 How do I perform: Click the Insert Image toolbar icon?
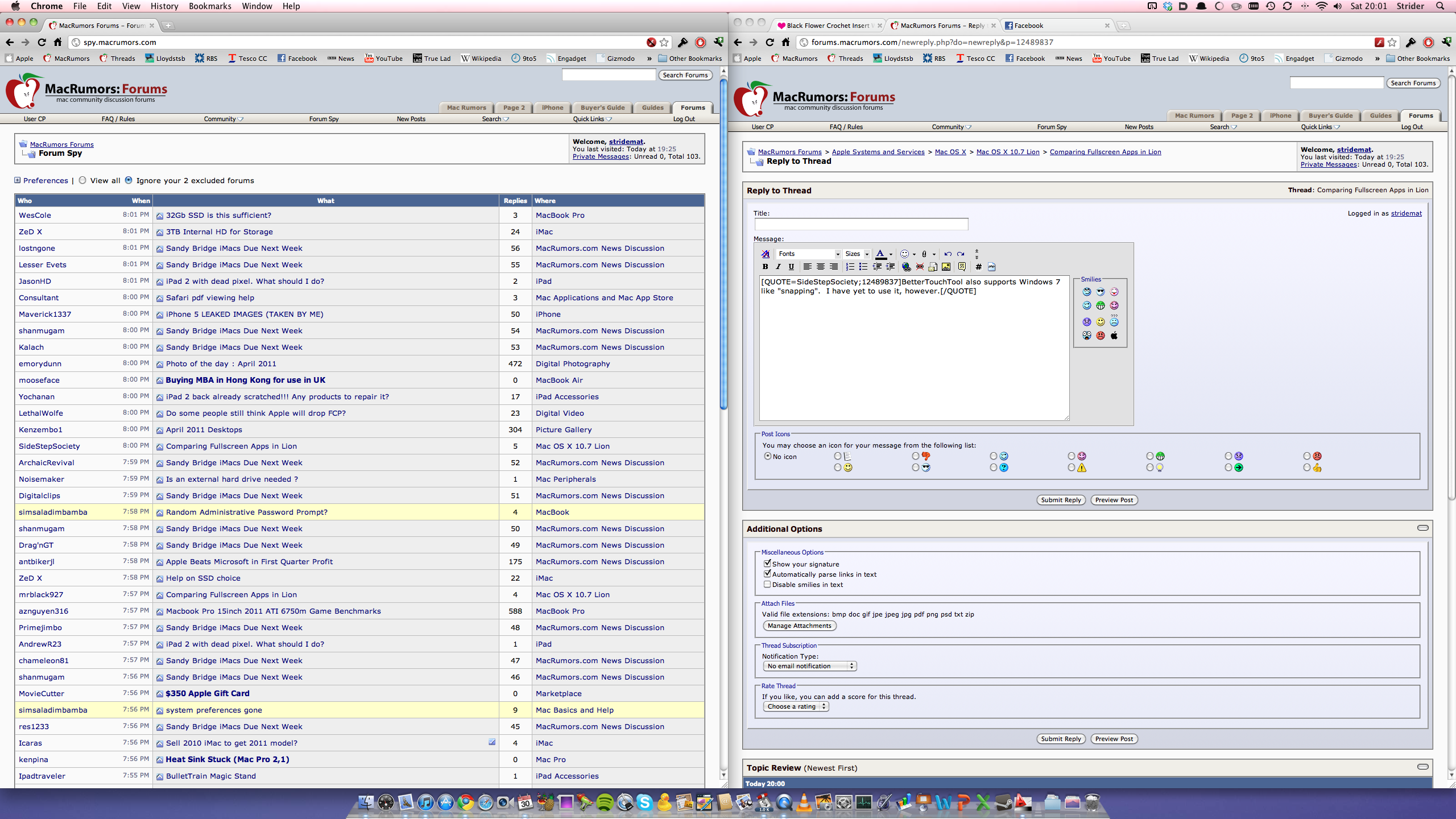(946, 267)
